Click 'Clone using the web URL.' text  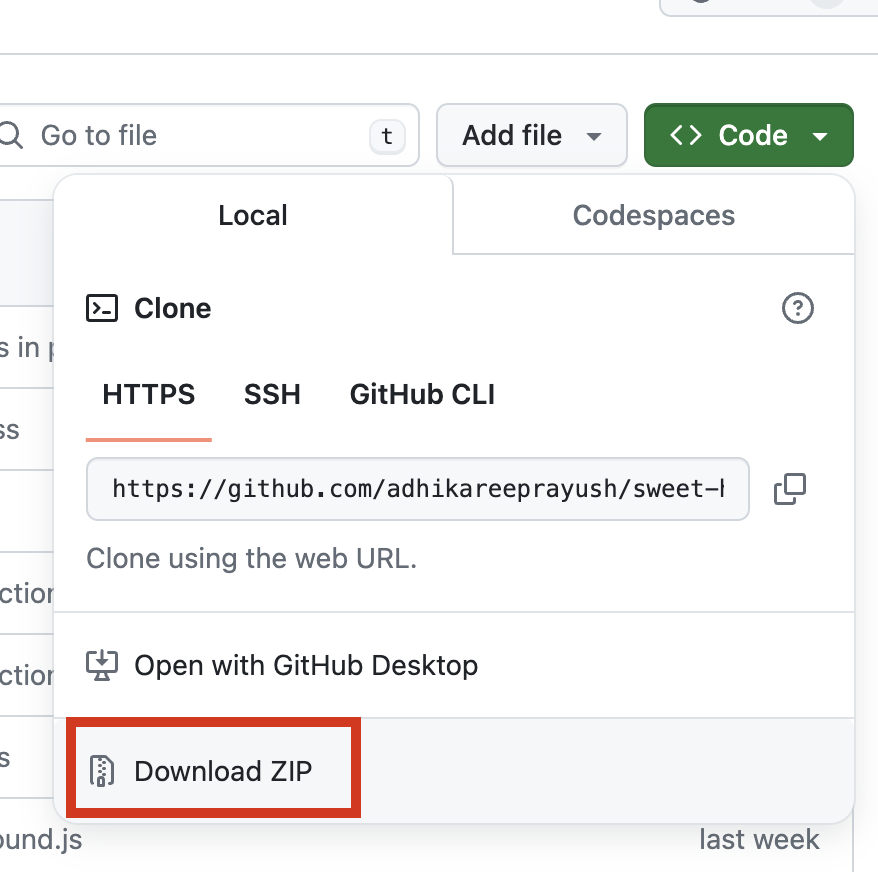(252, 559)
